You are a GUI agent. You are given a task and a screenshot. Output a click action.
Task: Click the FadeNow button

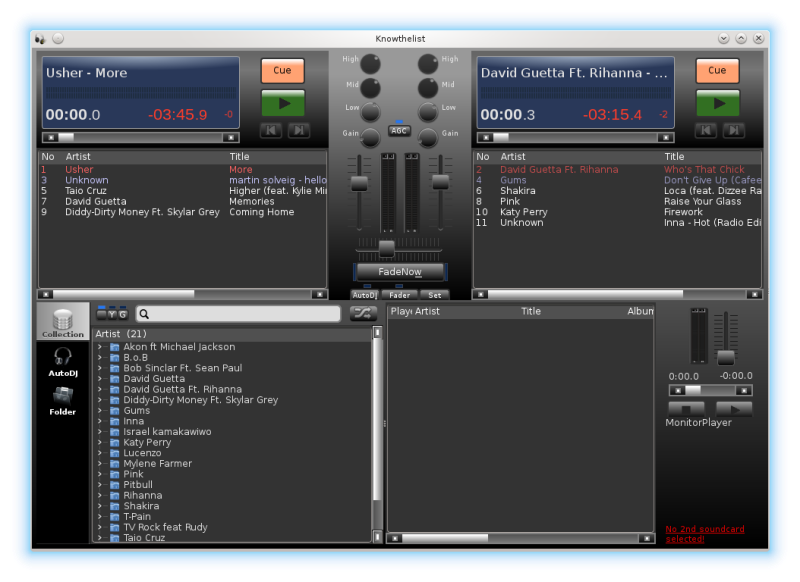pos(400,272)
